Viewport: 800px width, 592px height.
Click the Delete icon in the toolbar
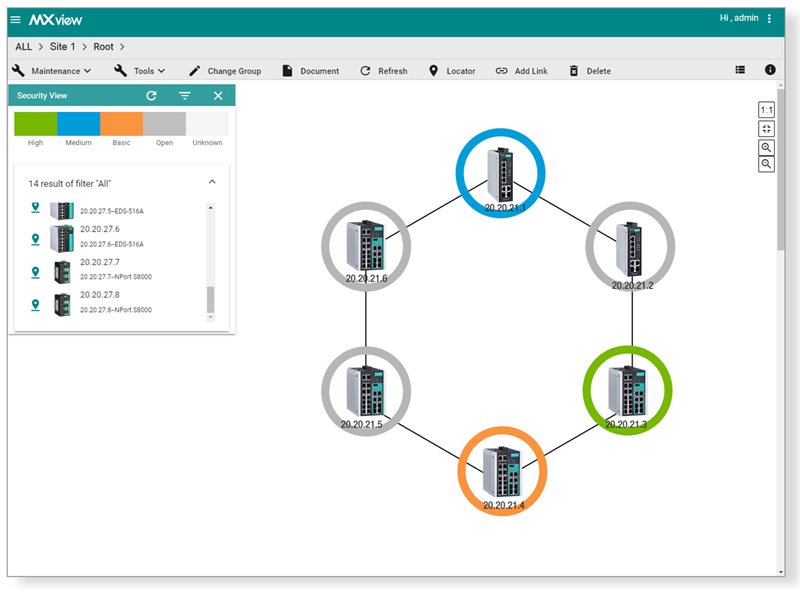572,70
